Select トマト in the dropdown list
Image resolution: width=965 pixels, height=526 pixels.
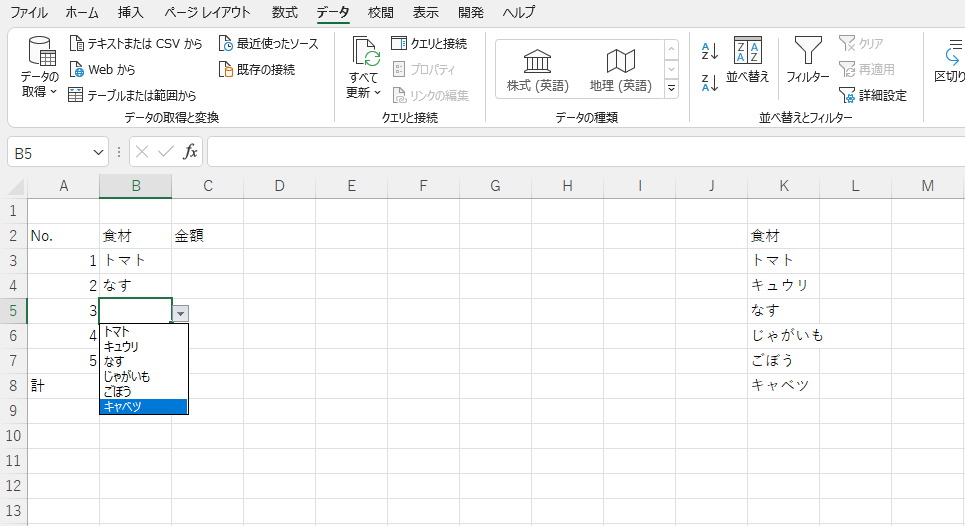tap(143, 332)
